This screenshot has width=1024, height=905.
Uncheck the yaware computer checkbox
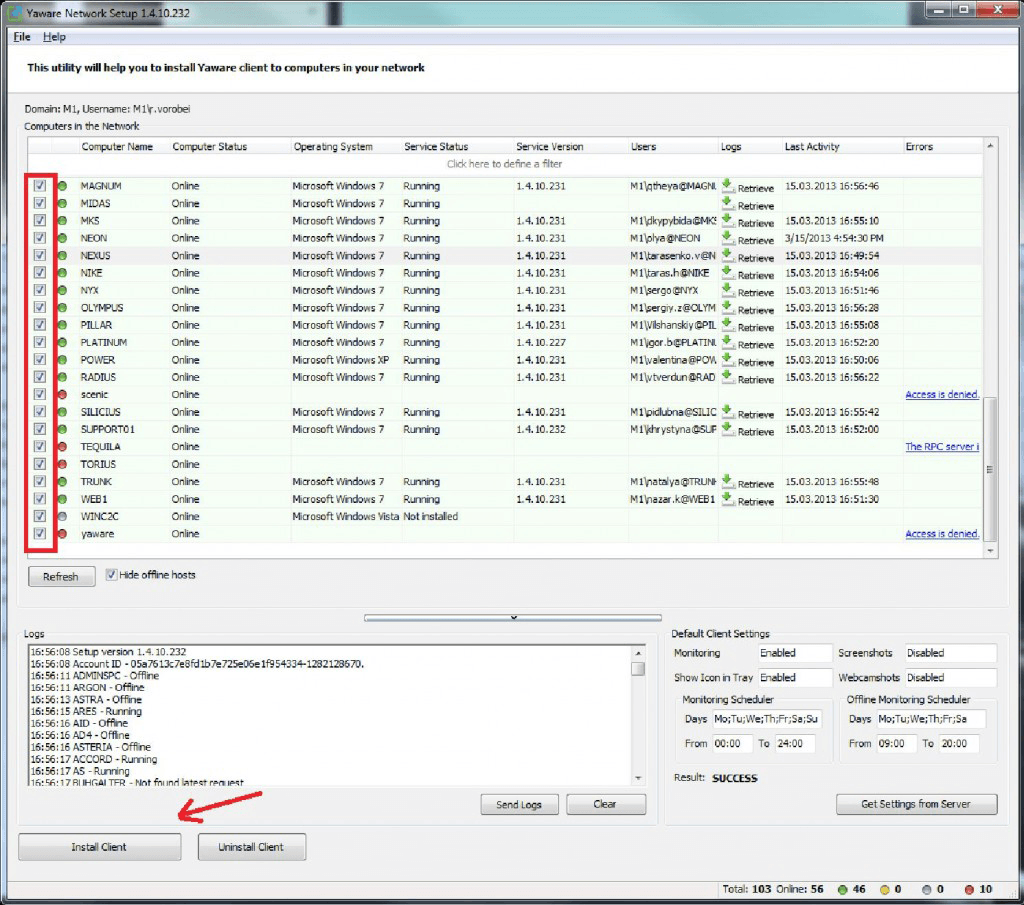pyautogui.click(x=40, y=533)
